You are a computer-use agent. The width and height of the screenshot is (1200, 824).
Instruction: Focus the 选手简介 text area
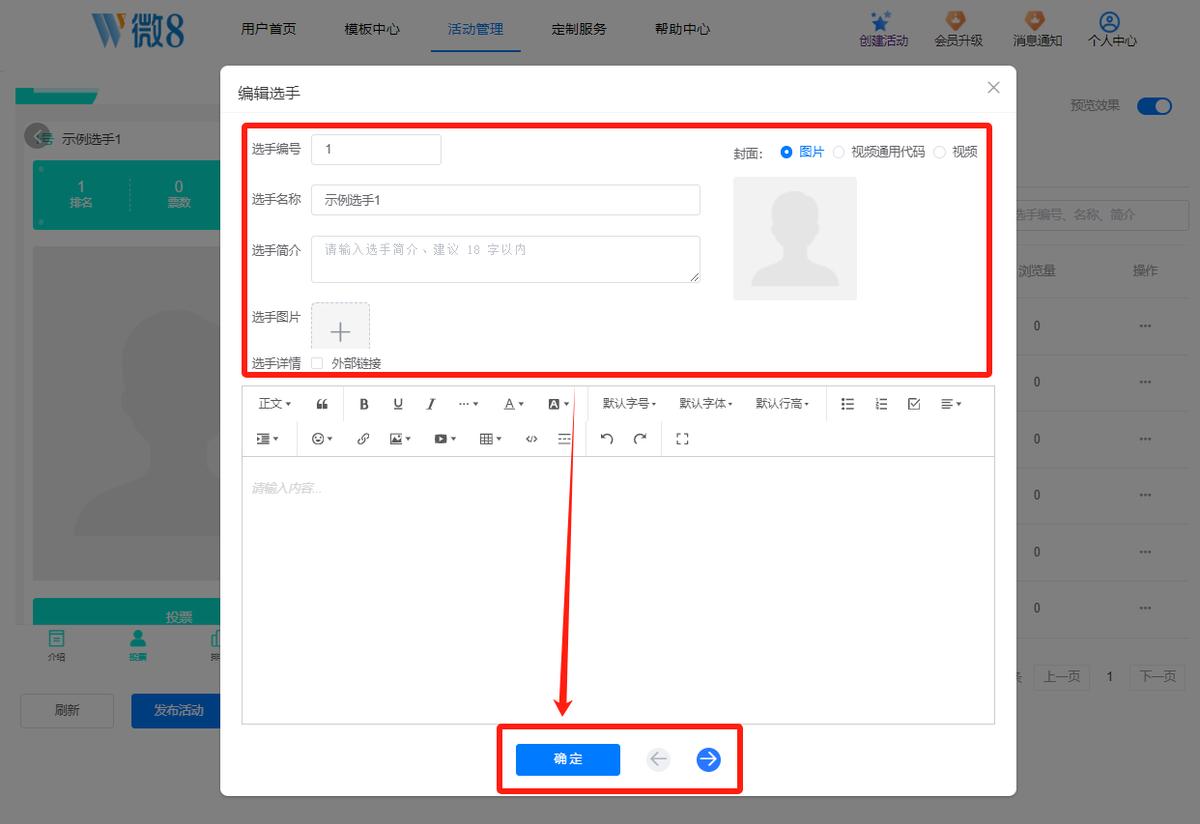point(506,259)
